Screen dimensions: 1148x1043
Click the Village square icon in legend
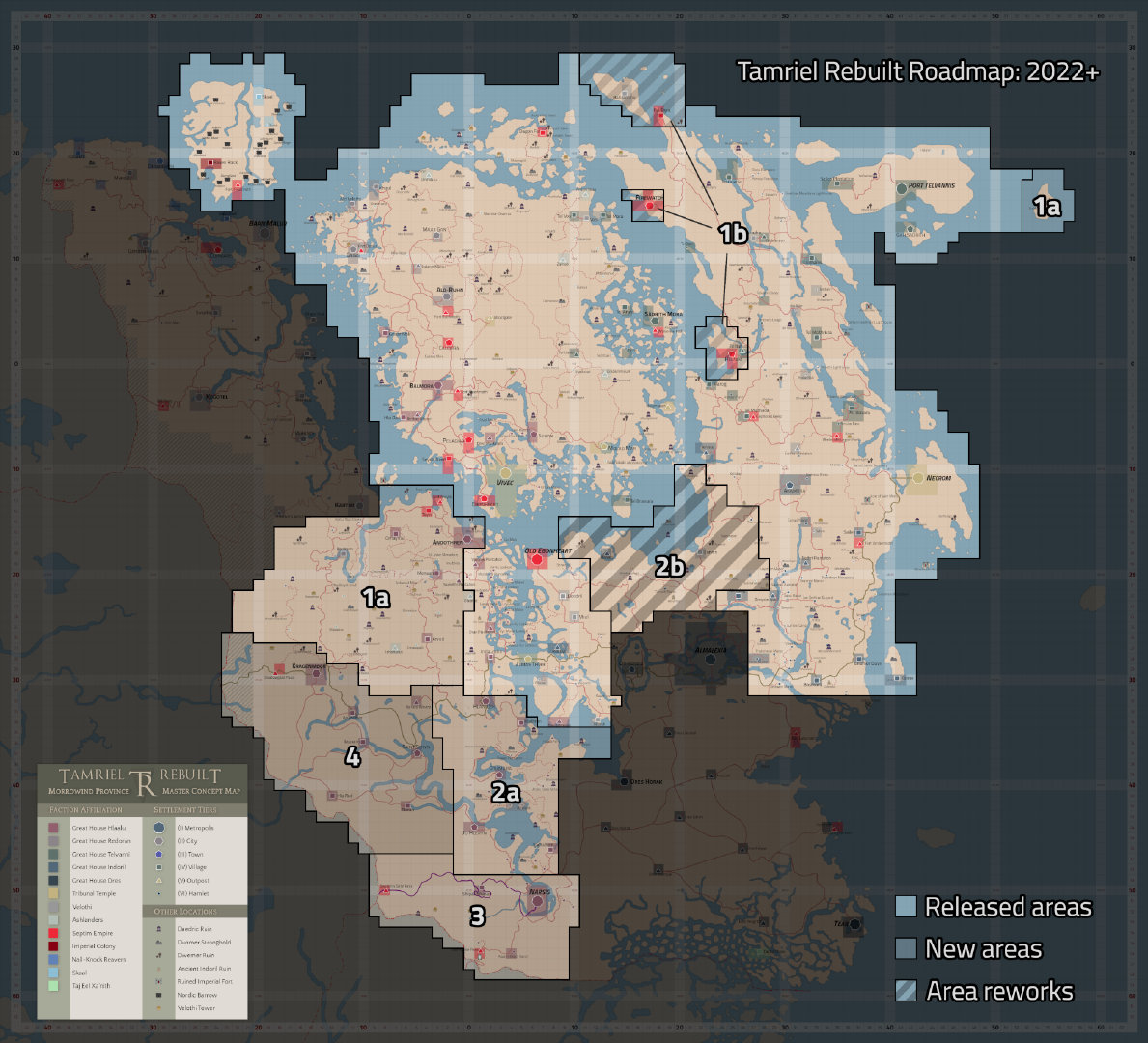pos(159,867)
